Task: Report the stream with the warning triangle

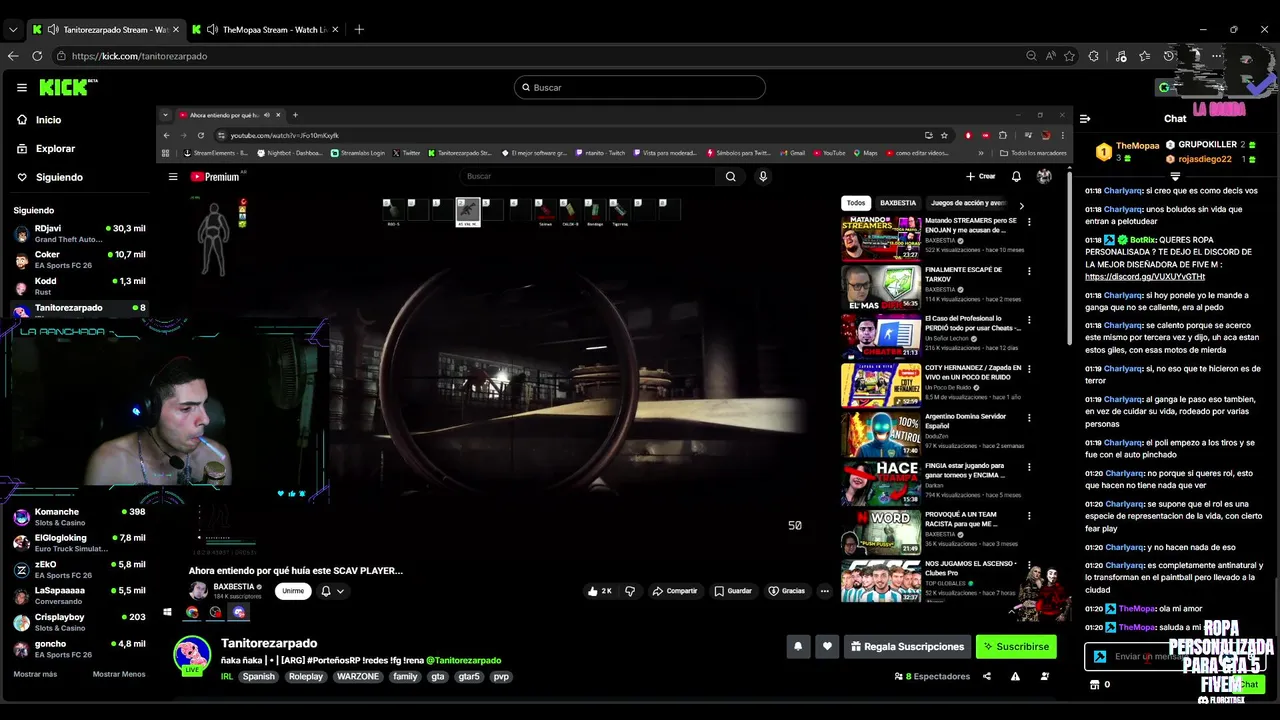Action: (x=1015, y=676)
